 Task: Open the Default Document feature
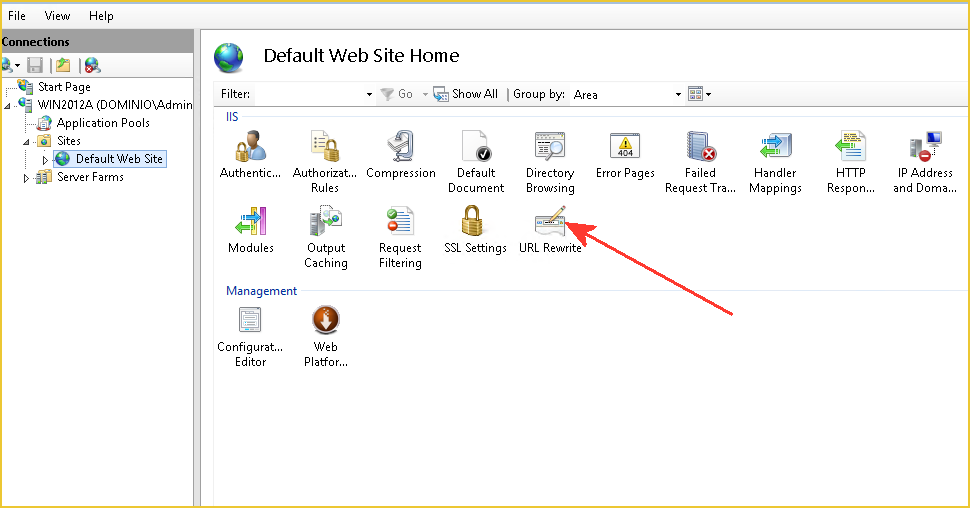pyautogui.click(x=476, y=162)
